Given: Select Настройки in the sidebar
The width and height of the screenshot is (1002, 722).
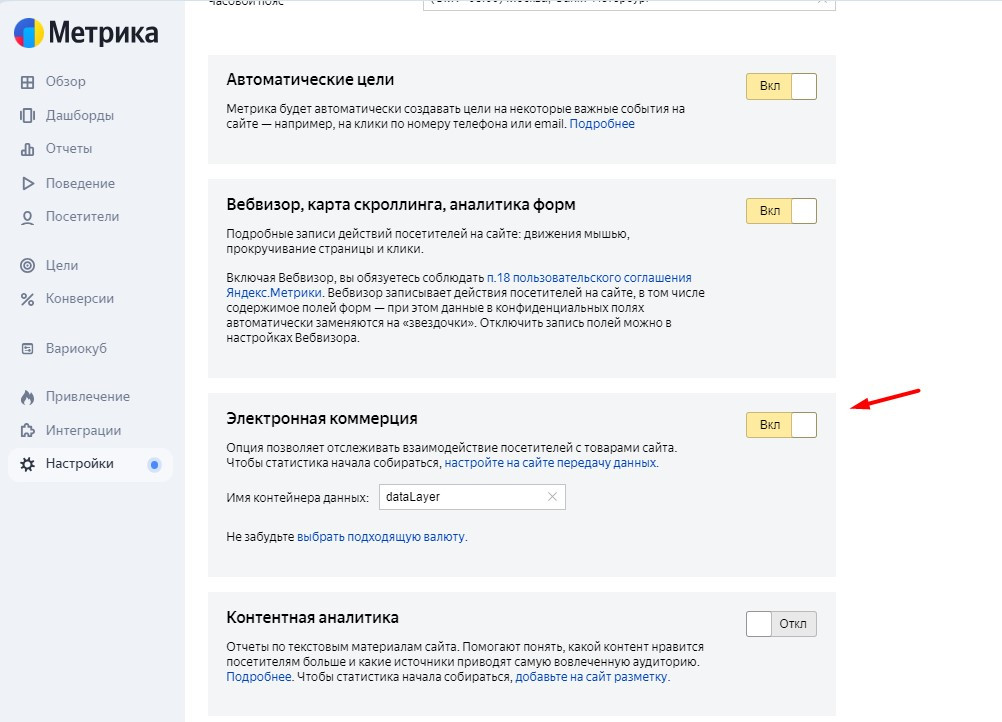Looking at the screenshot, I should pos(79,464).
